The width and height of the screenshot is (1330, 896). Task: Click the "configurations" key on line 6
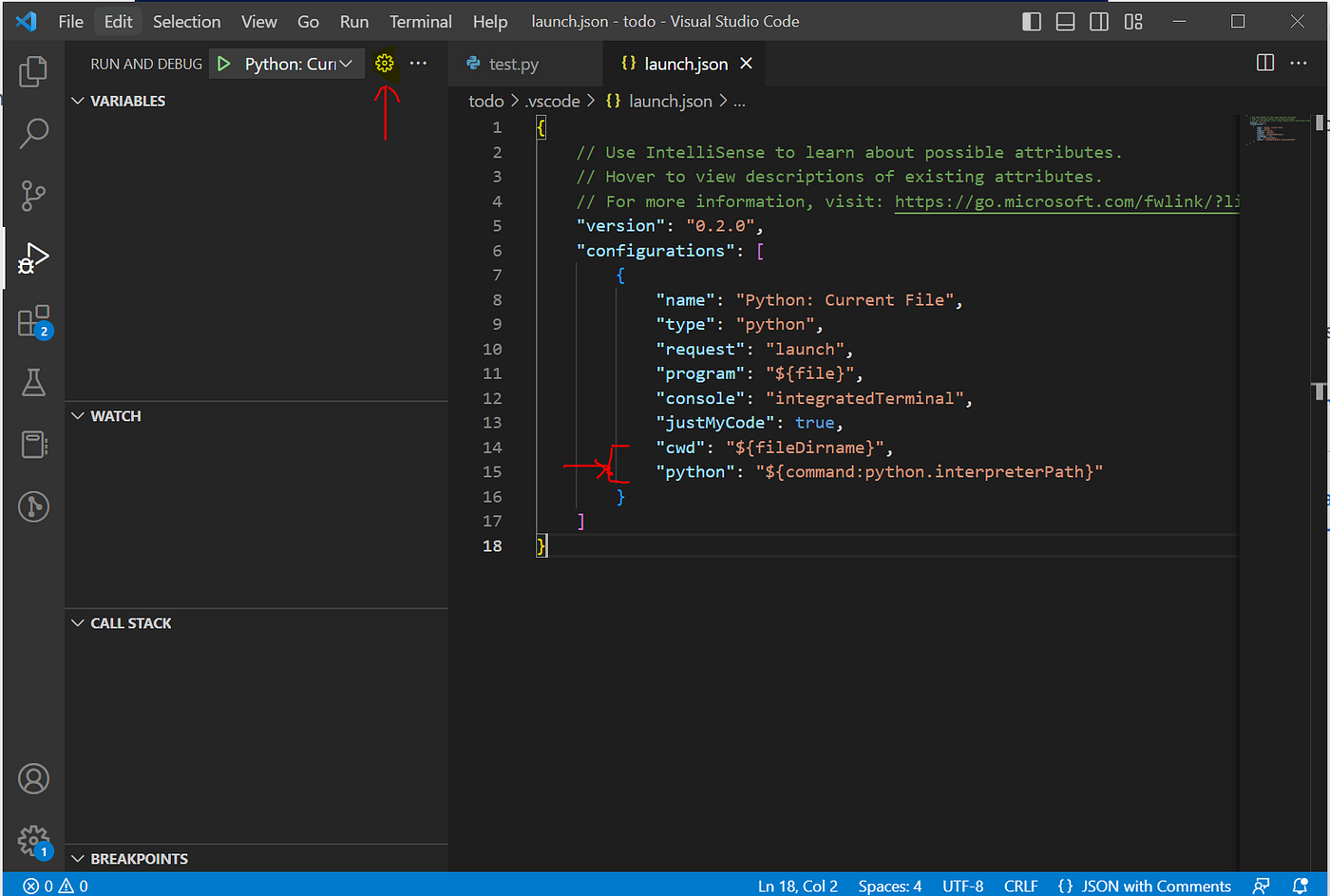[x=655, y=251]
